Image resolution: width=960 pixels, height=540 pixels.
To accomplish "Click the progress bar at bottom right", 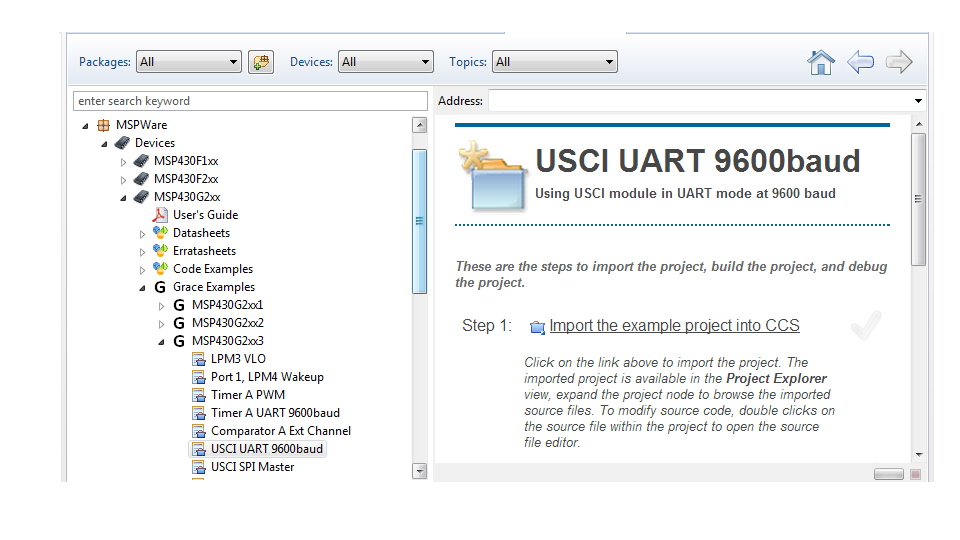I will point(889,474).
